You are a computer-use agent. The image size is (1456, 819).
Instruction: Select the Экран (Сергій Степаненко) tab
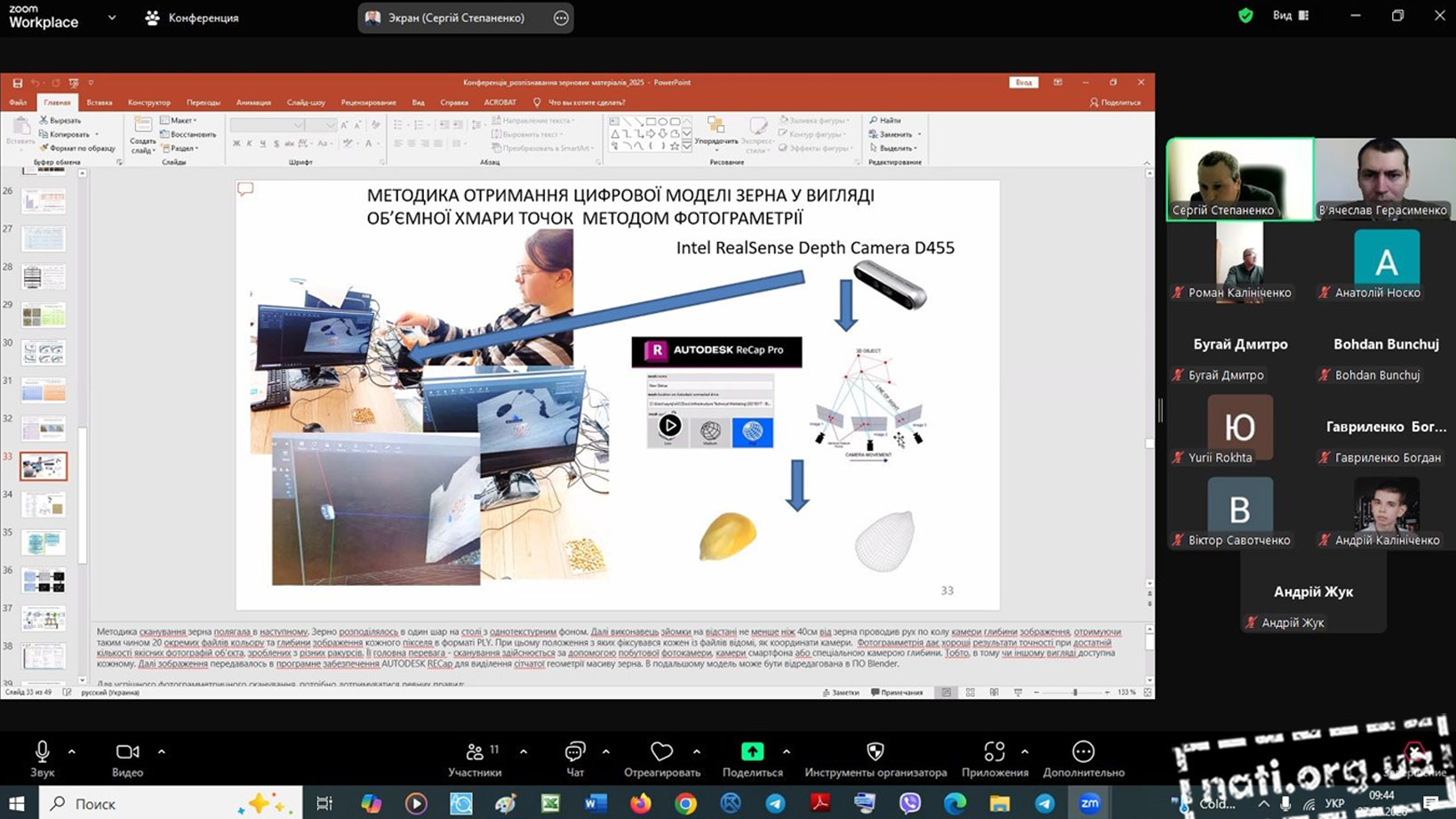coord(454,18)
